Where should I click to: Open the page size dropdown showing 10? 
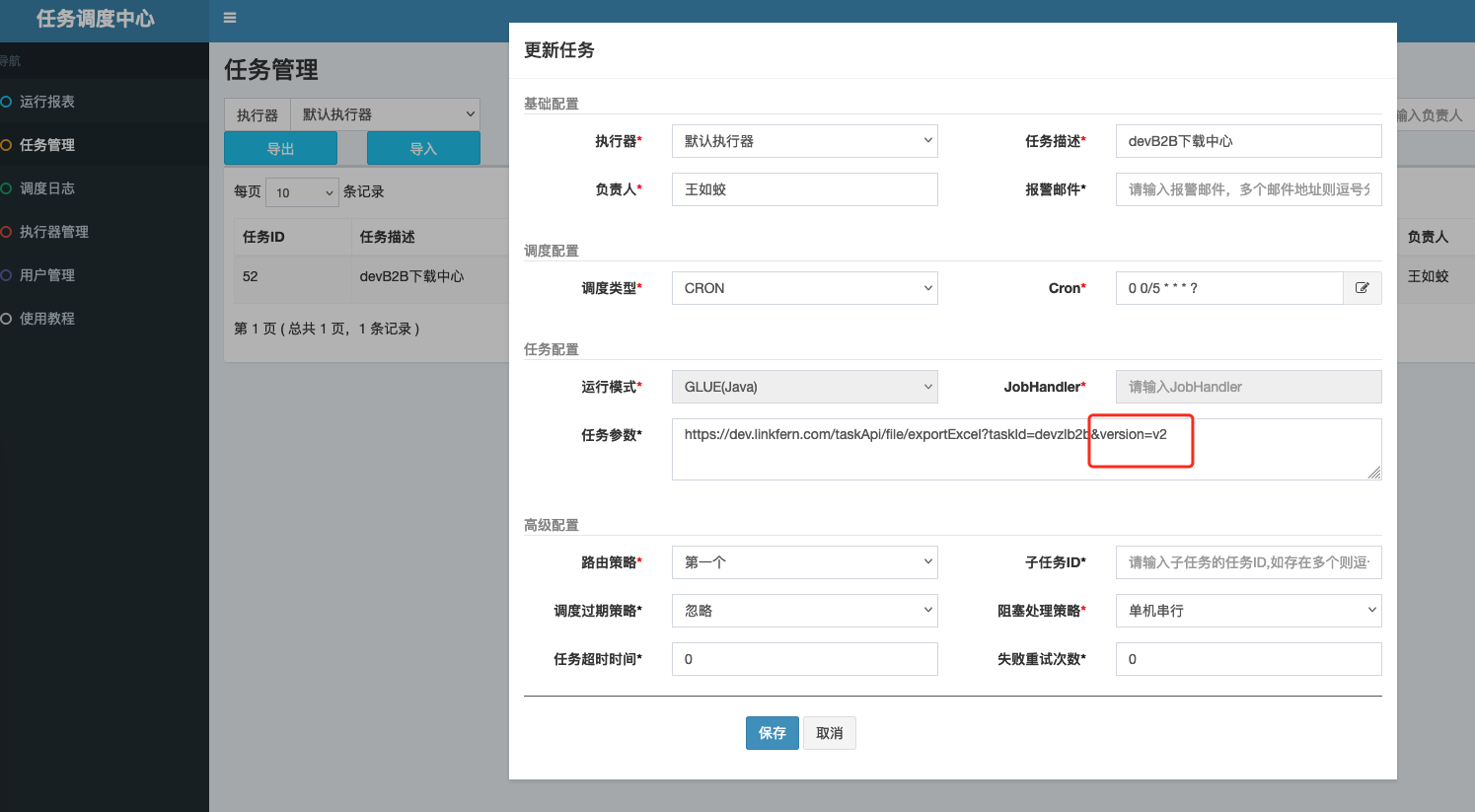coord(302,192)
